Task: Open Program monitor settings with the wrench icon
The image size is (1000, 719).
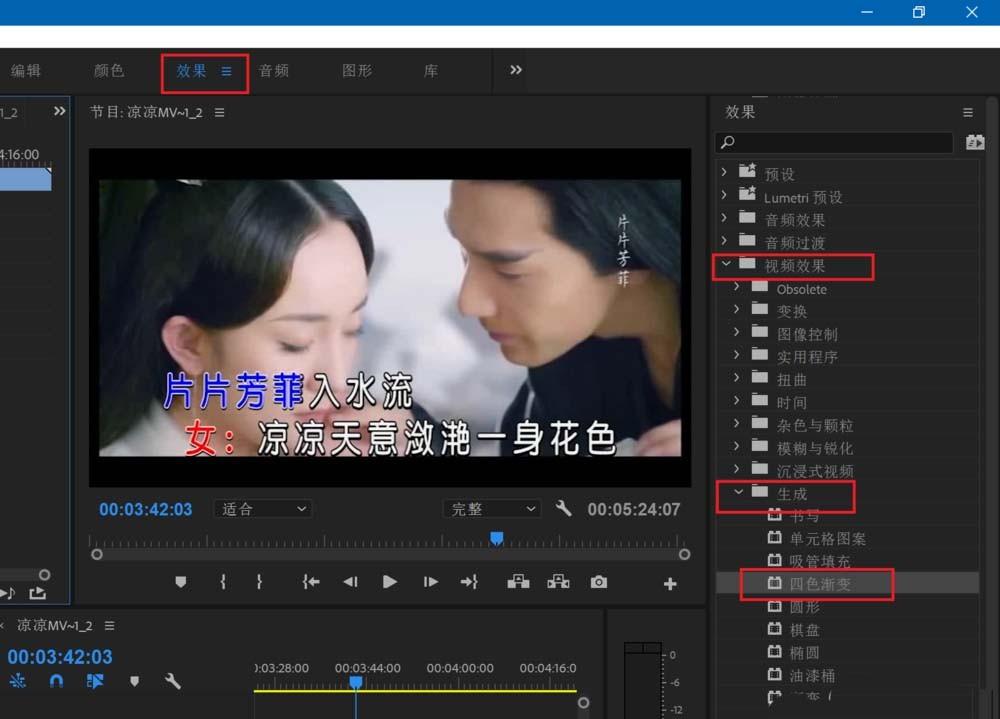Action: 564,509
